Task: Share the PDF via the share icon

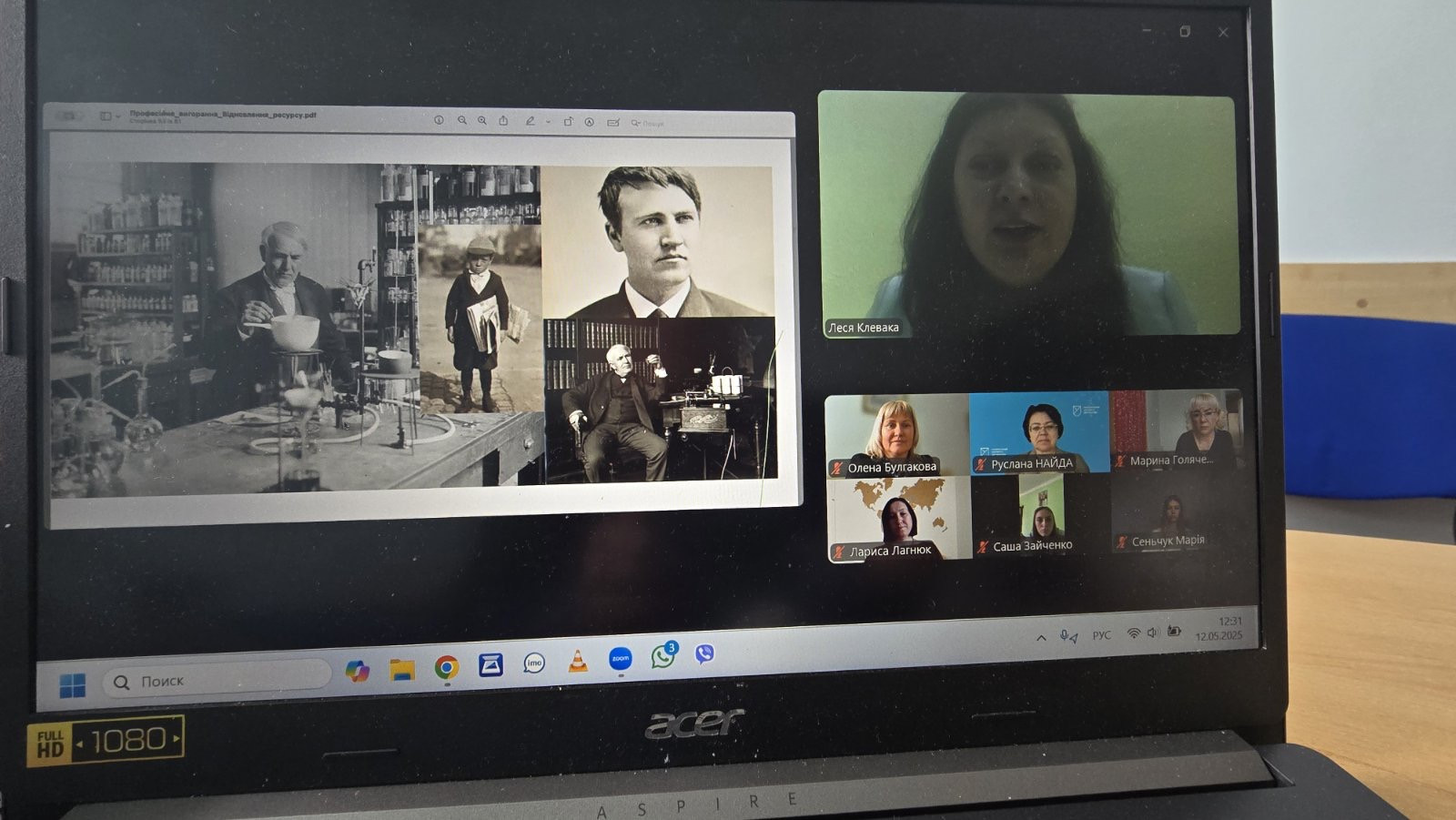Action: click(503, 120)
